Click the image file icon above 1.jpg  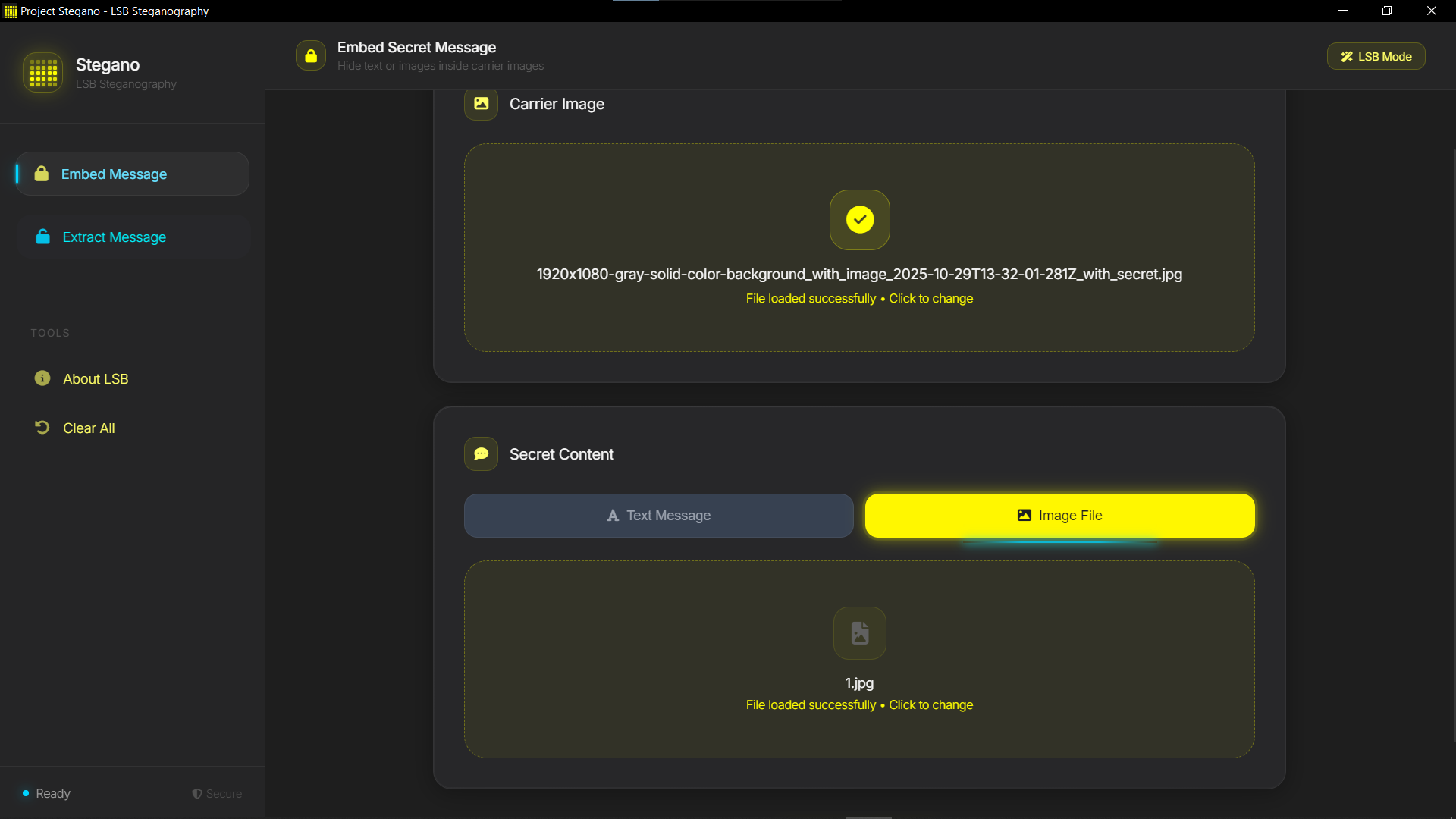[x=859, y=633]
